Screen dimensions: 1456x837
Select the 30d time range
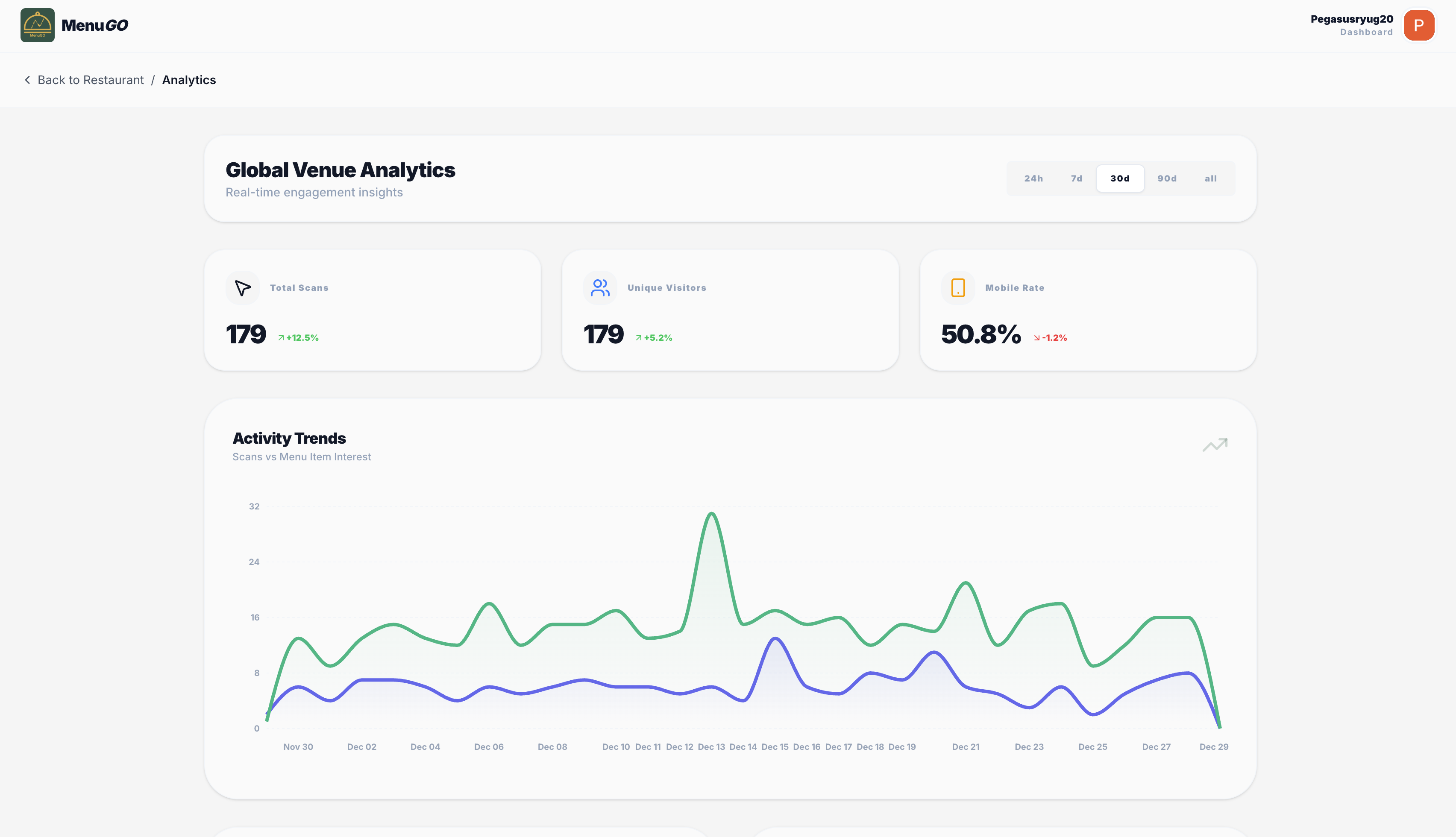[x=1120, y=179]
